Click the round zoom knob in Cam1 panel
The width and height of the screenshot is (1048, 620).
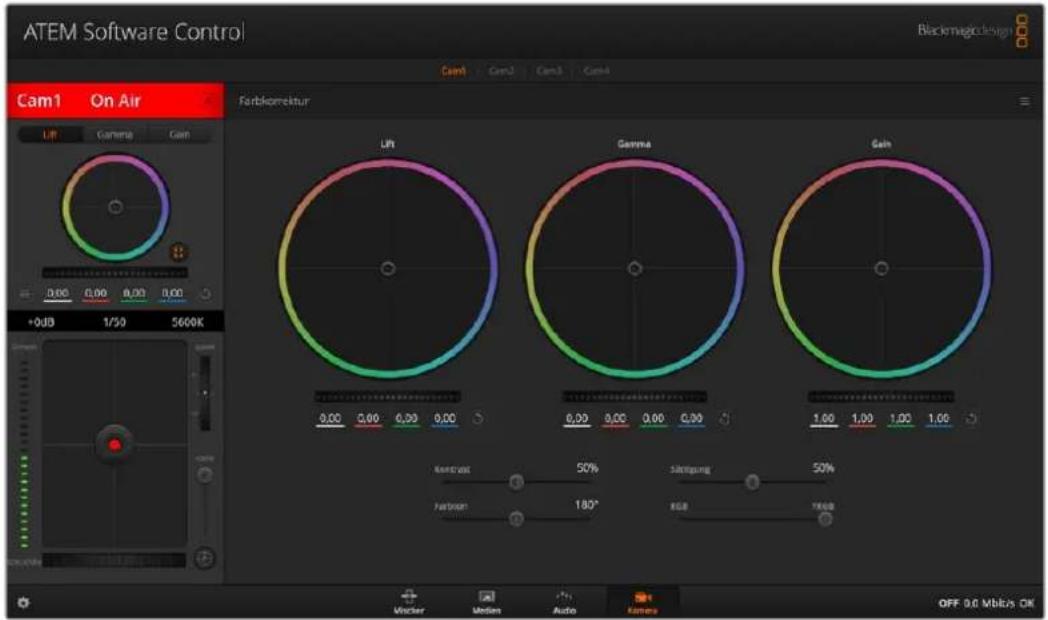coord(205,475)
